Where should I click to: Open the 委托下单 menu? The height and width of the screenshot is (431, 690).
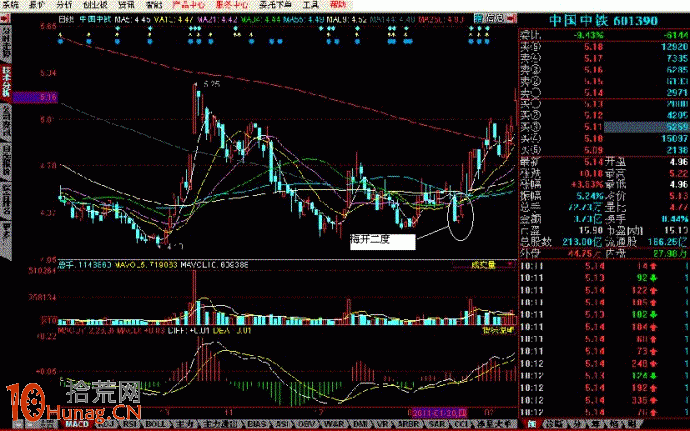(x=275, y=5)
